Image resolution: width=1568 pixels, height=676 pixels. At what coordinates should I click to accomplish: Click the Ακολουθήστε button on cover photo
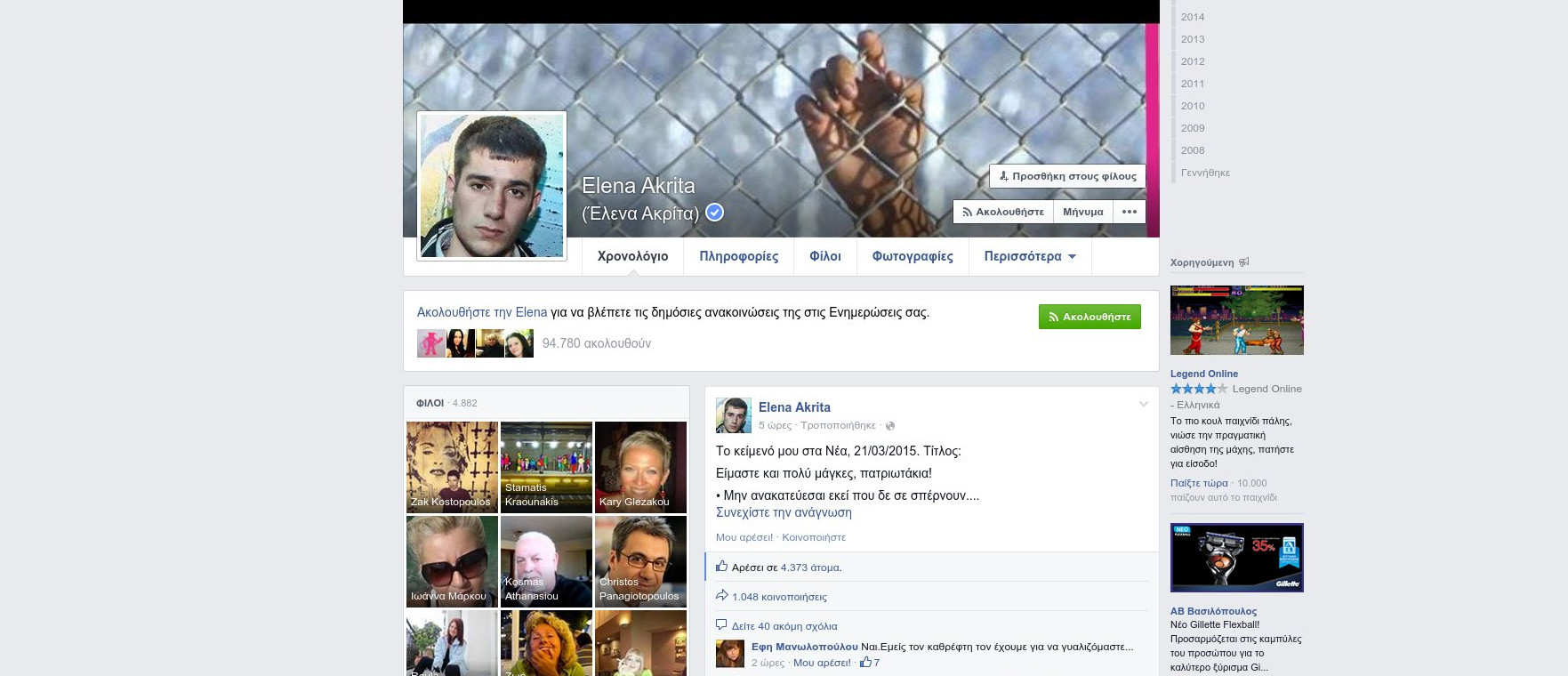tap(1003, 212)
